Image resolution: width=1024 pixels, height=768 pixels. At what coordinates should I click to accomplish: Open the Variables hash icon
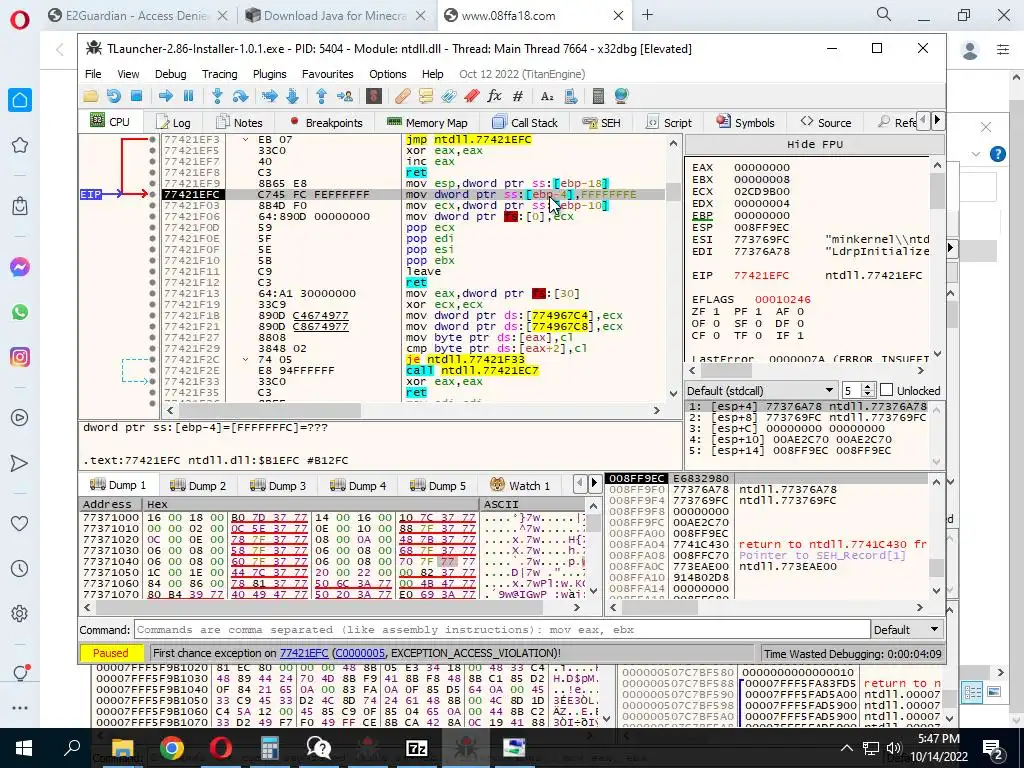tap(518, 97)
